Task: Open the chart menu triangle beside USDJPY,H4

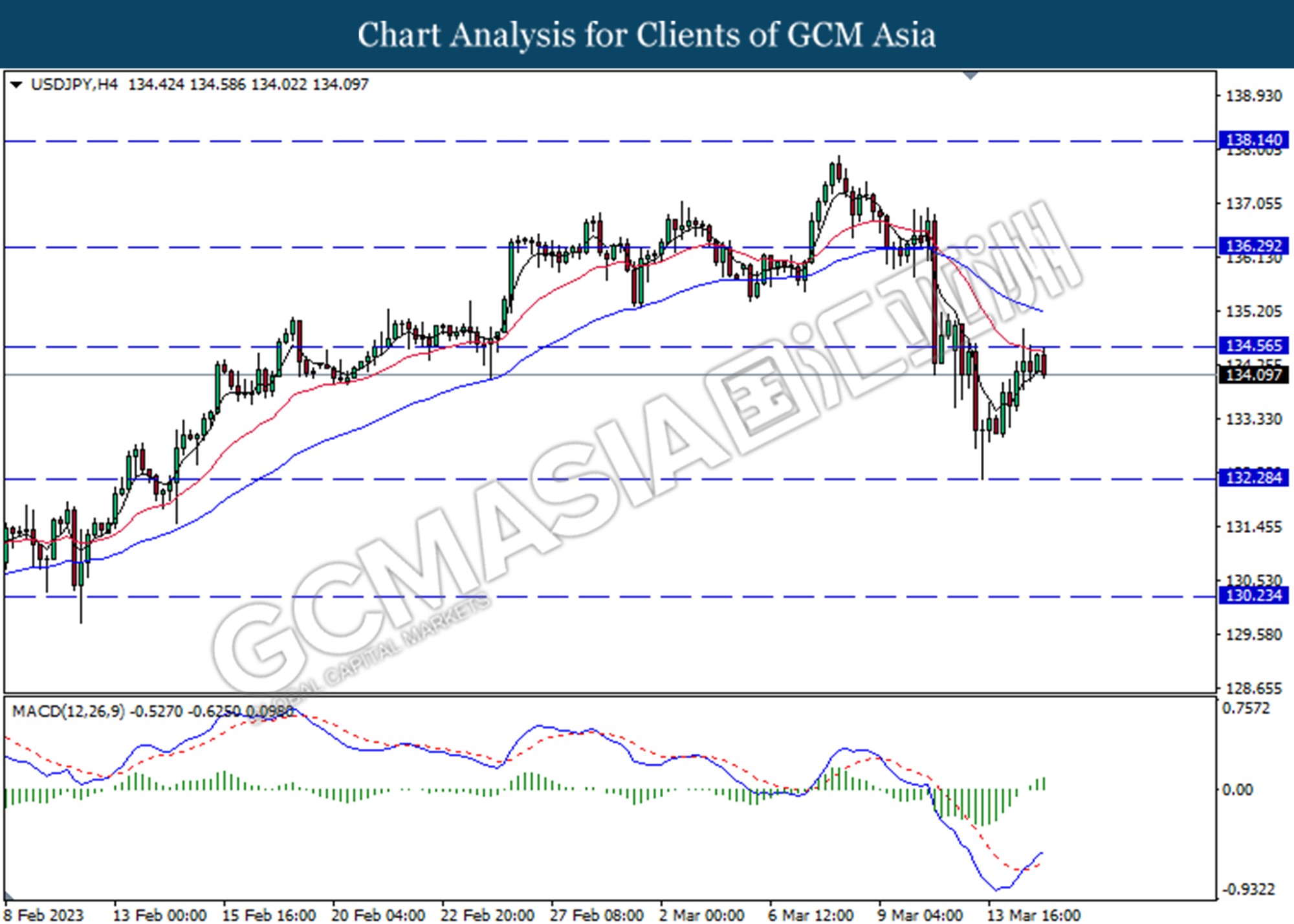Action: pos(17,85)
